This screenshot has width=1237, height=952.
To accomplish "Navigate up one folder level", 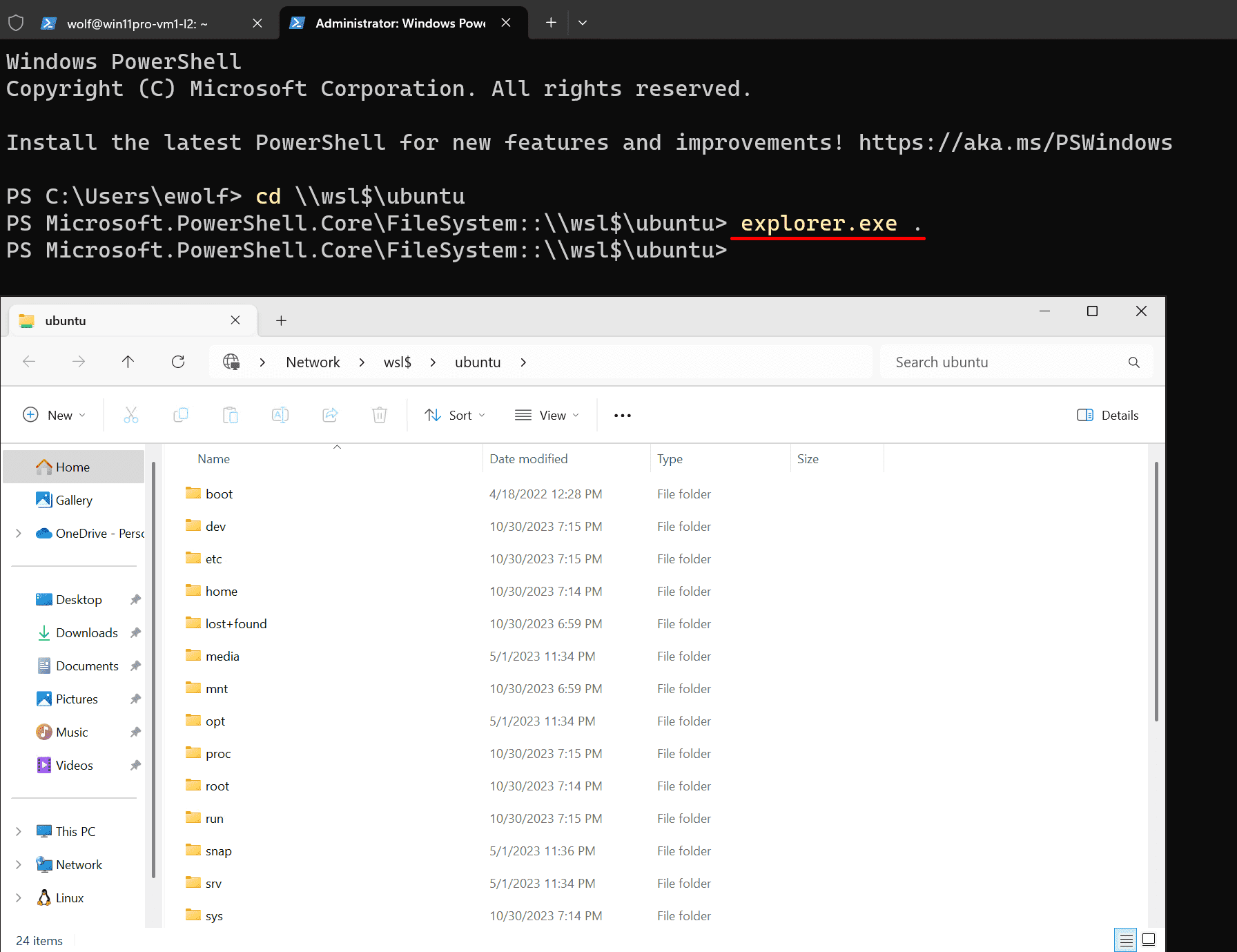I will 128,362.
